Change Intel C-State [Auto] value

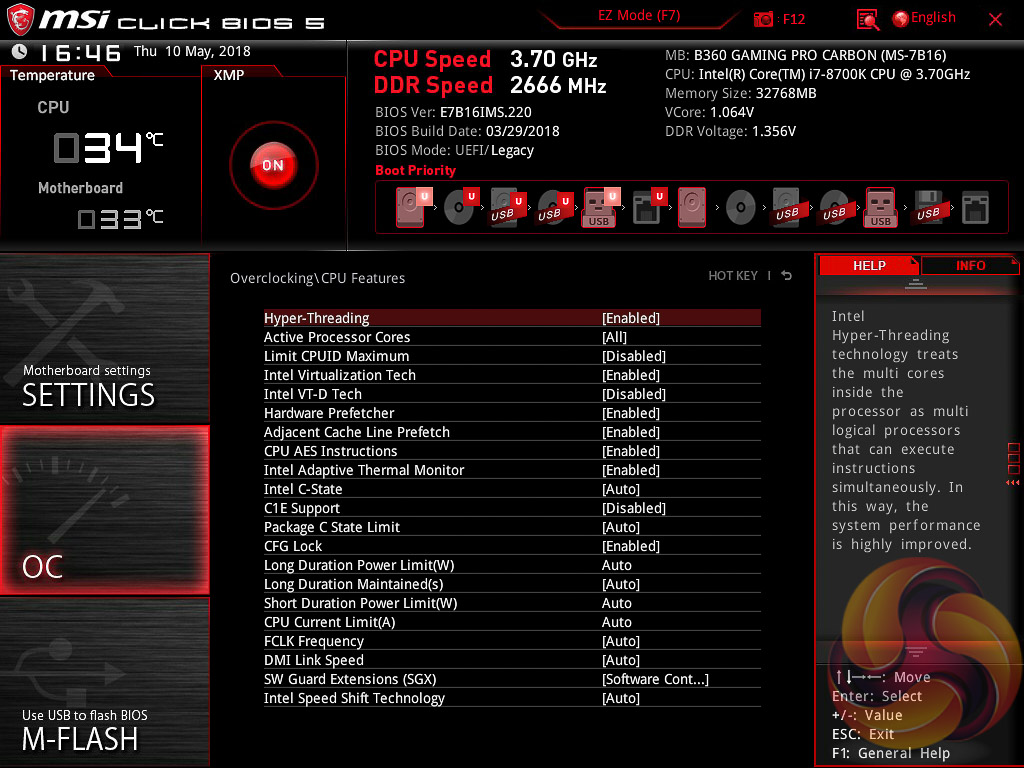(x=620, y=489)
